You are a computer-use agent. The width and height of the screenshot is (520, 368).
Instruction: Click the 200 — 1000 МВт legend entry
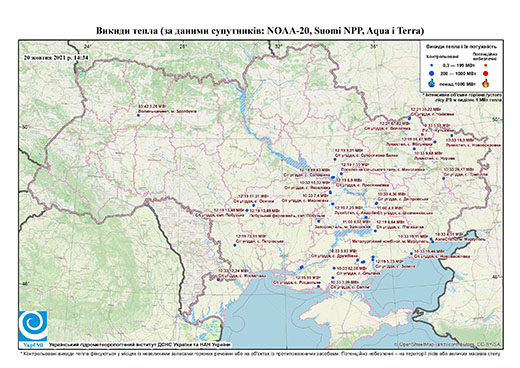457,73
